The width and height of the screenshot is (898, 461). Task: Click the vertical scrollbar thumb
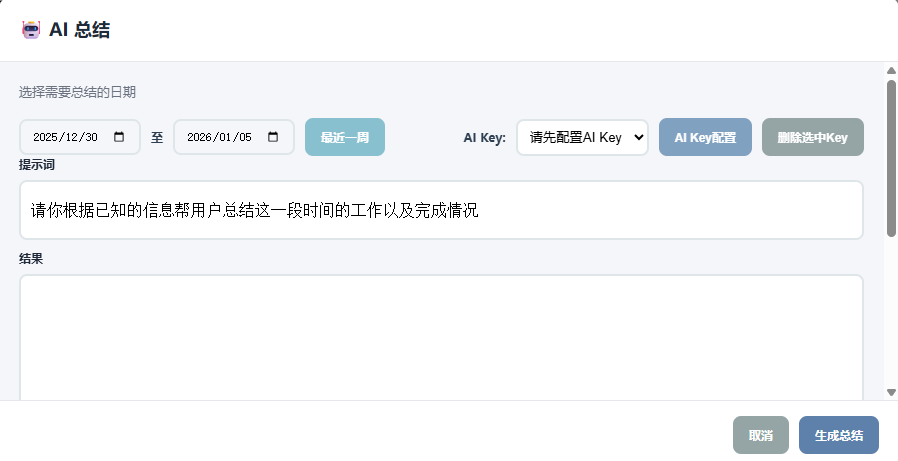pyautogui.click(x=891, y=158)
